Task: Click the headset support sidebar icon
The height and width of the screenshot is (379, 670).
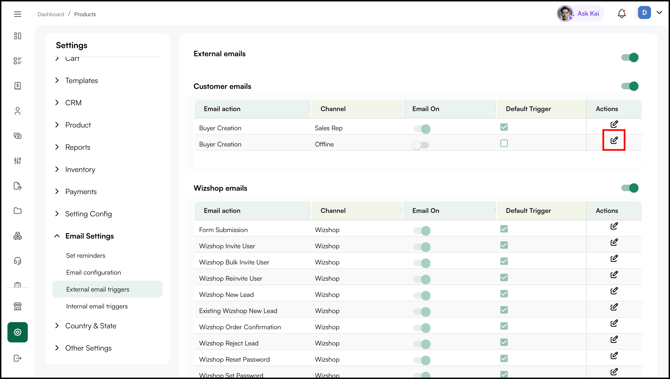Action: point(18,261)
